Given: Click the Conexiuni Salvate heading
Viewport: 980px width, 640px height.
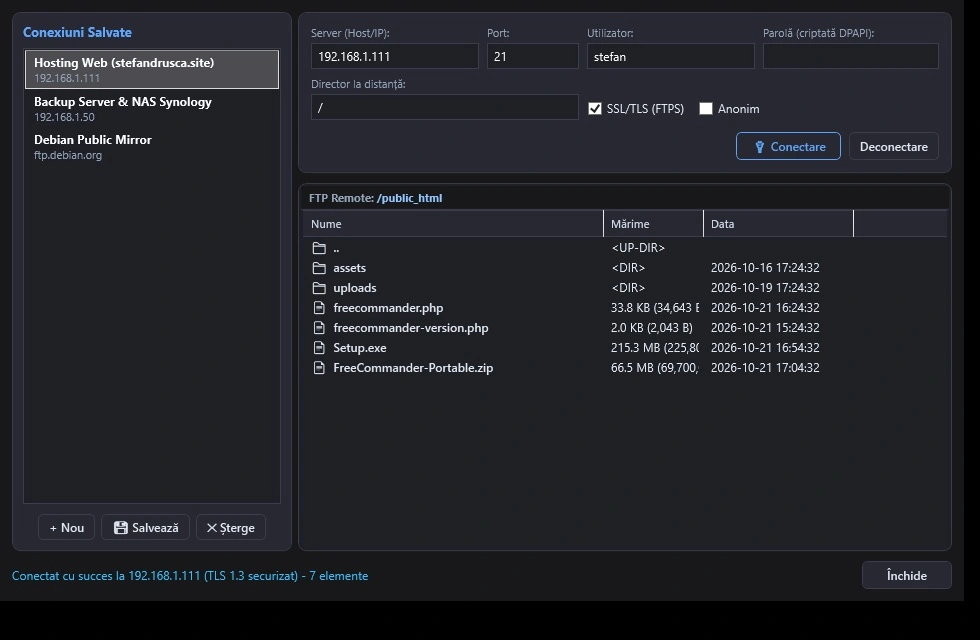Looking at the screenshot, I should click(x=78, y=32).
